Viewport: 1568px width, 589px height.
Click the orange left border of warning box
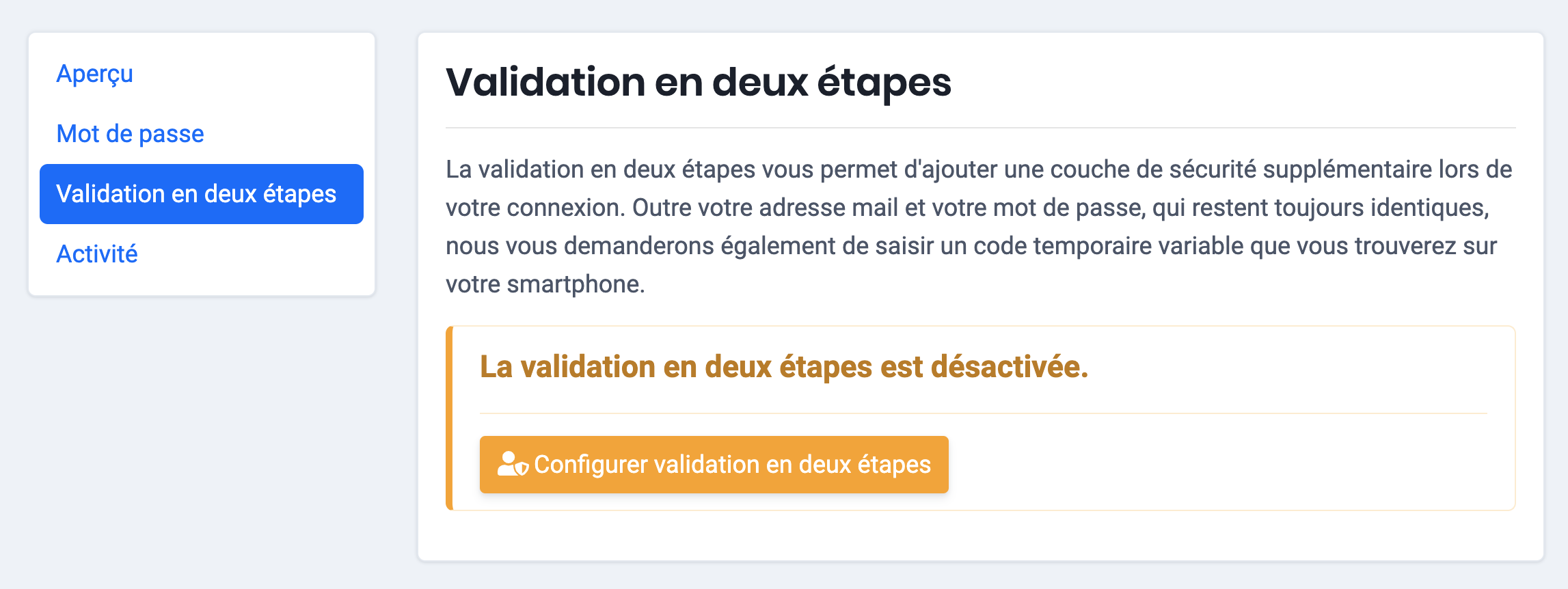point(449,418)
